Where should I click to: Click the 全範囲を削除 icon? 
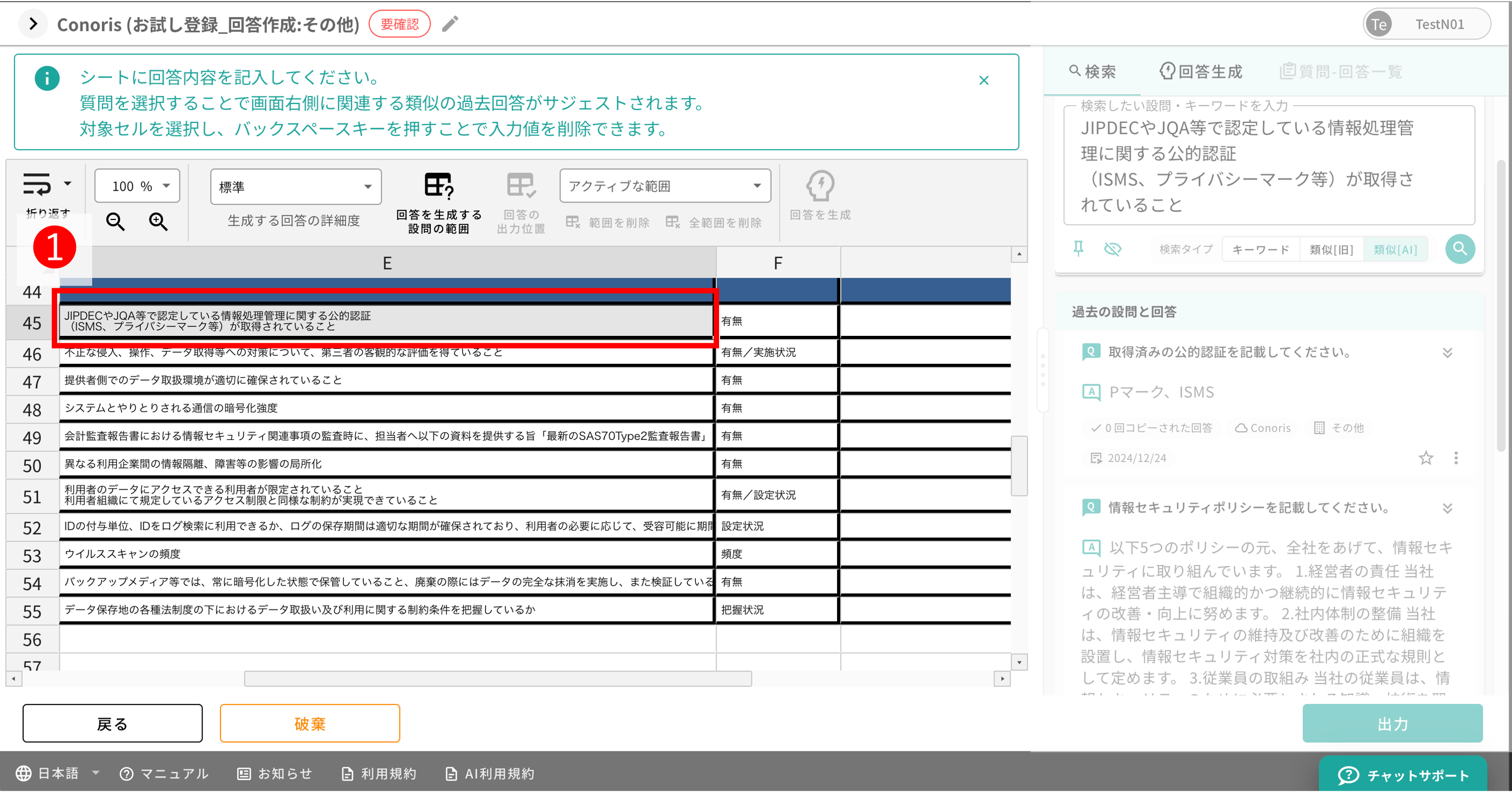click(x=672, y=222)
